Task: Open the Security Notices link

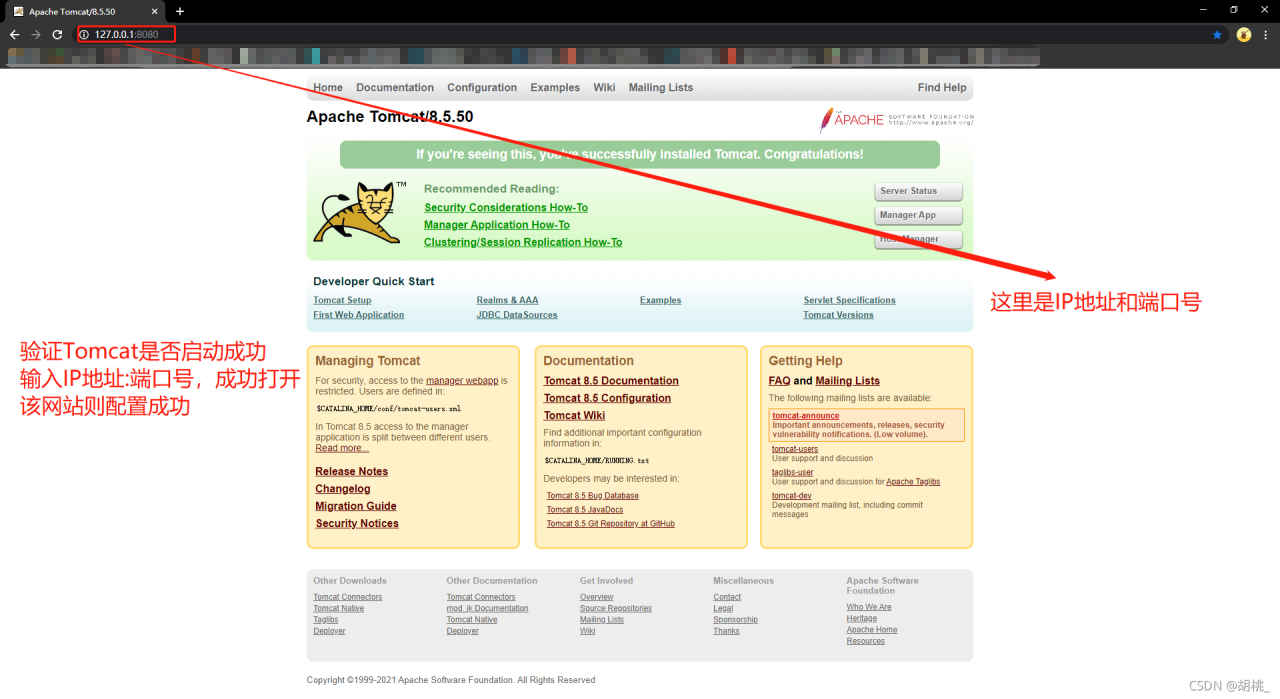Action: [x=357, y=524]
